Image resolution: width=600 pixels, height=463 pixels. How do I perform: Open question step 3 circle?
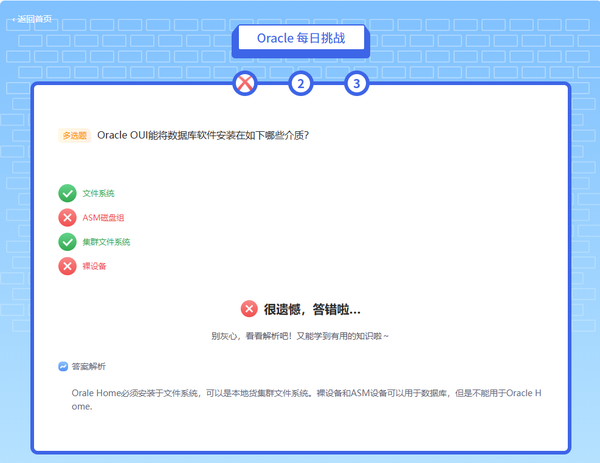[356, 83]
